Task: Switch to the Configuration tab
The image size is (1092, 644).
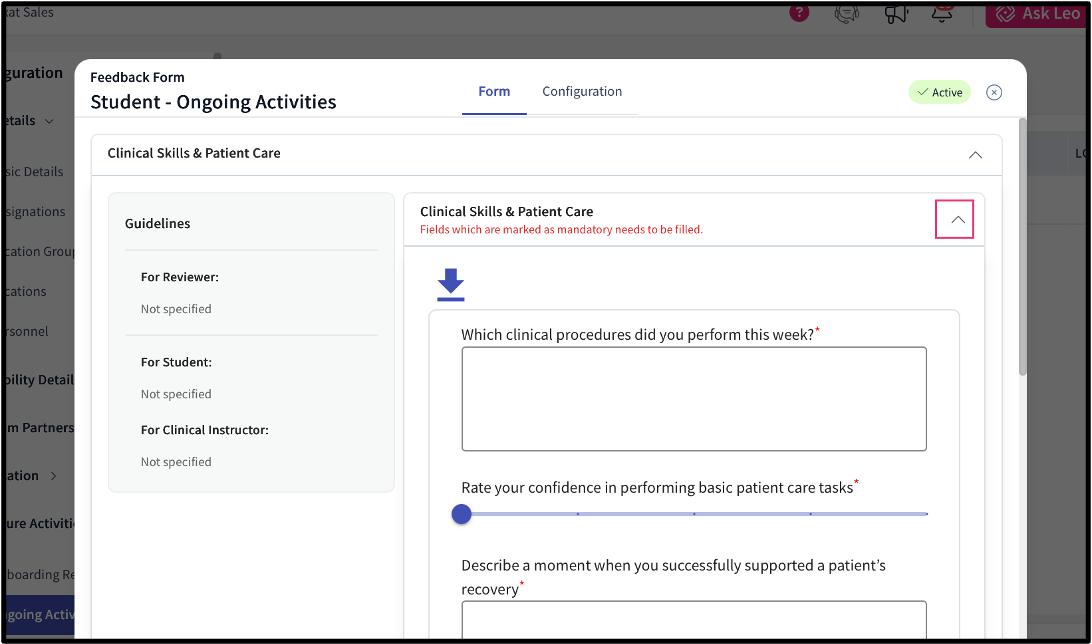Action: click(x=582, y=91)
